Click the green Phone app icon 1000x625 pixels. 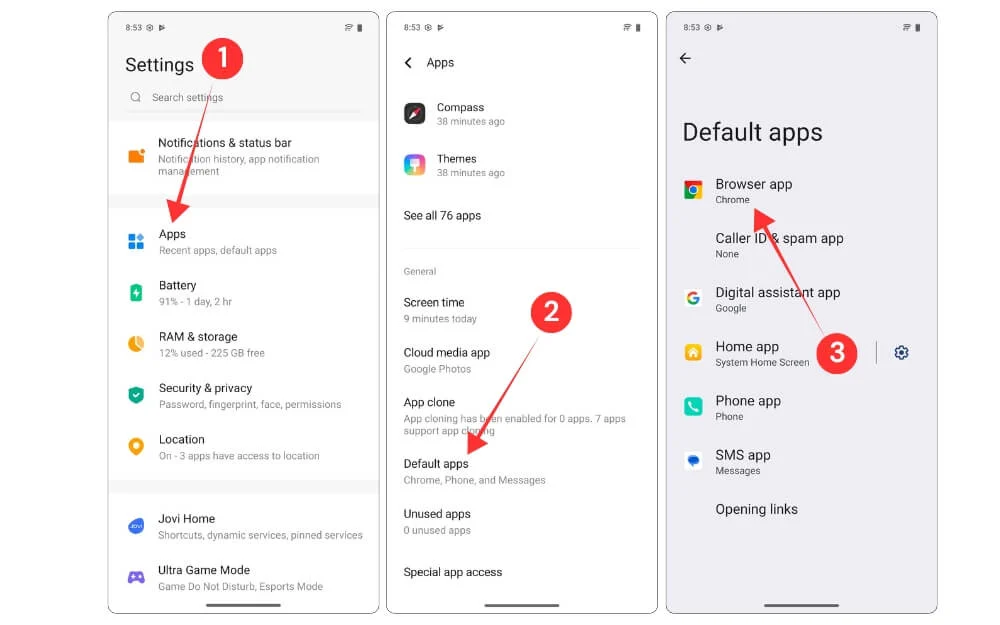pos(693,406)
